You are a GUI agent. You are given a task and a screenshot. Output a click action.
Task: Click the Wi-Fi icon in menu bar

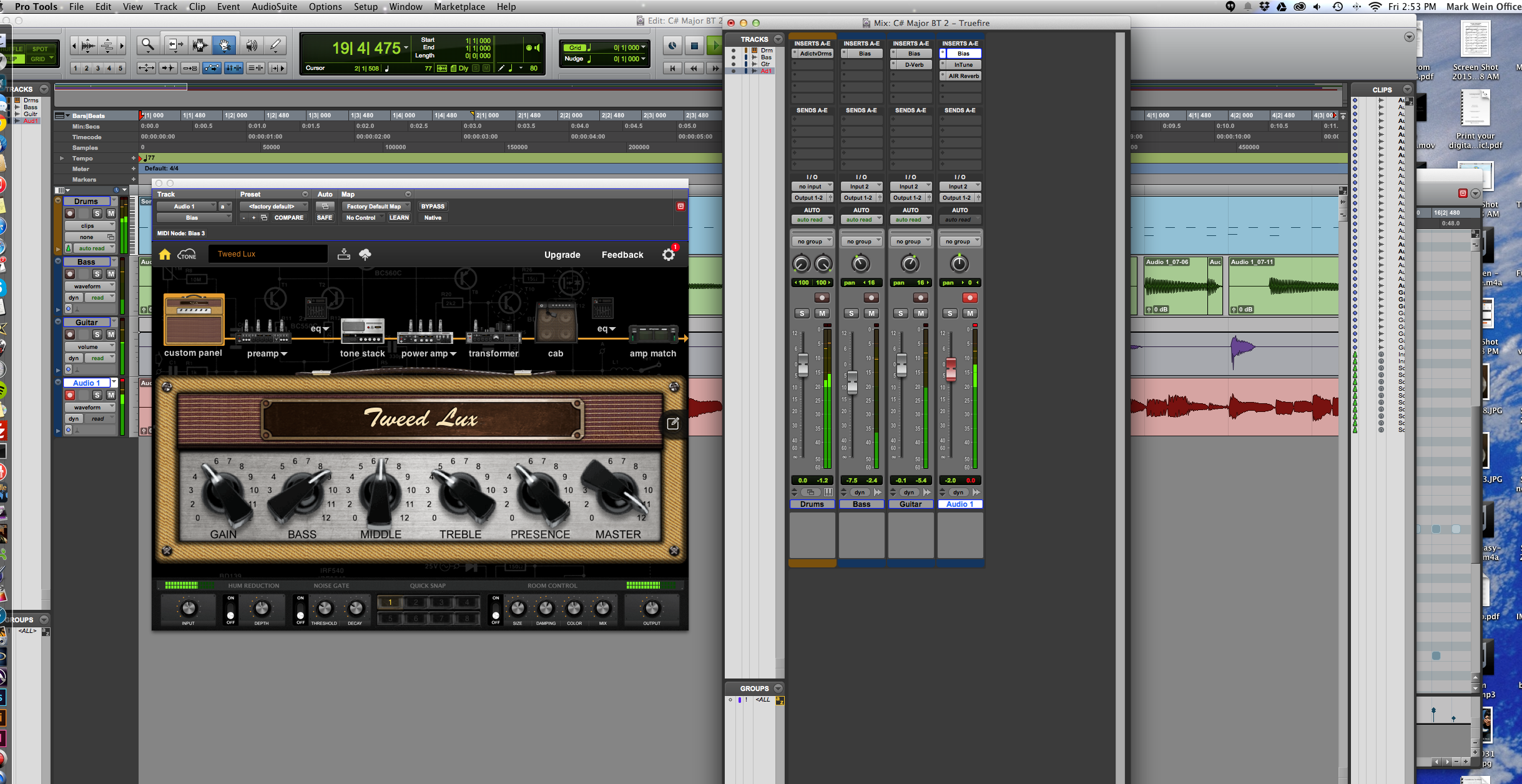[1375, 6]
